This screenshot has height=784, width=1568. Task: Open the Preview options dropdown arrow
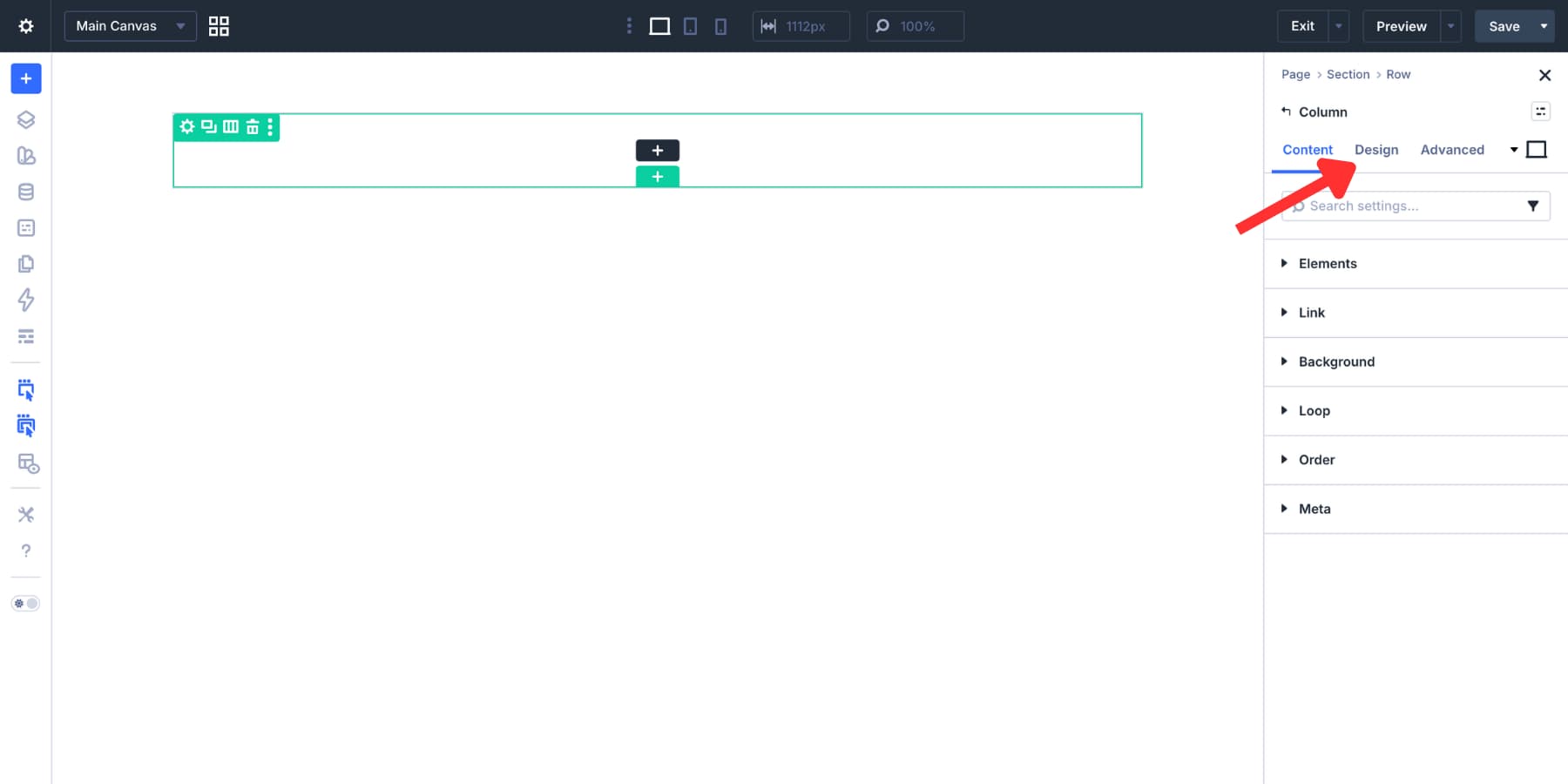pos(1451,26)
